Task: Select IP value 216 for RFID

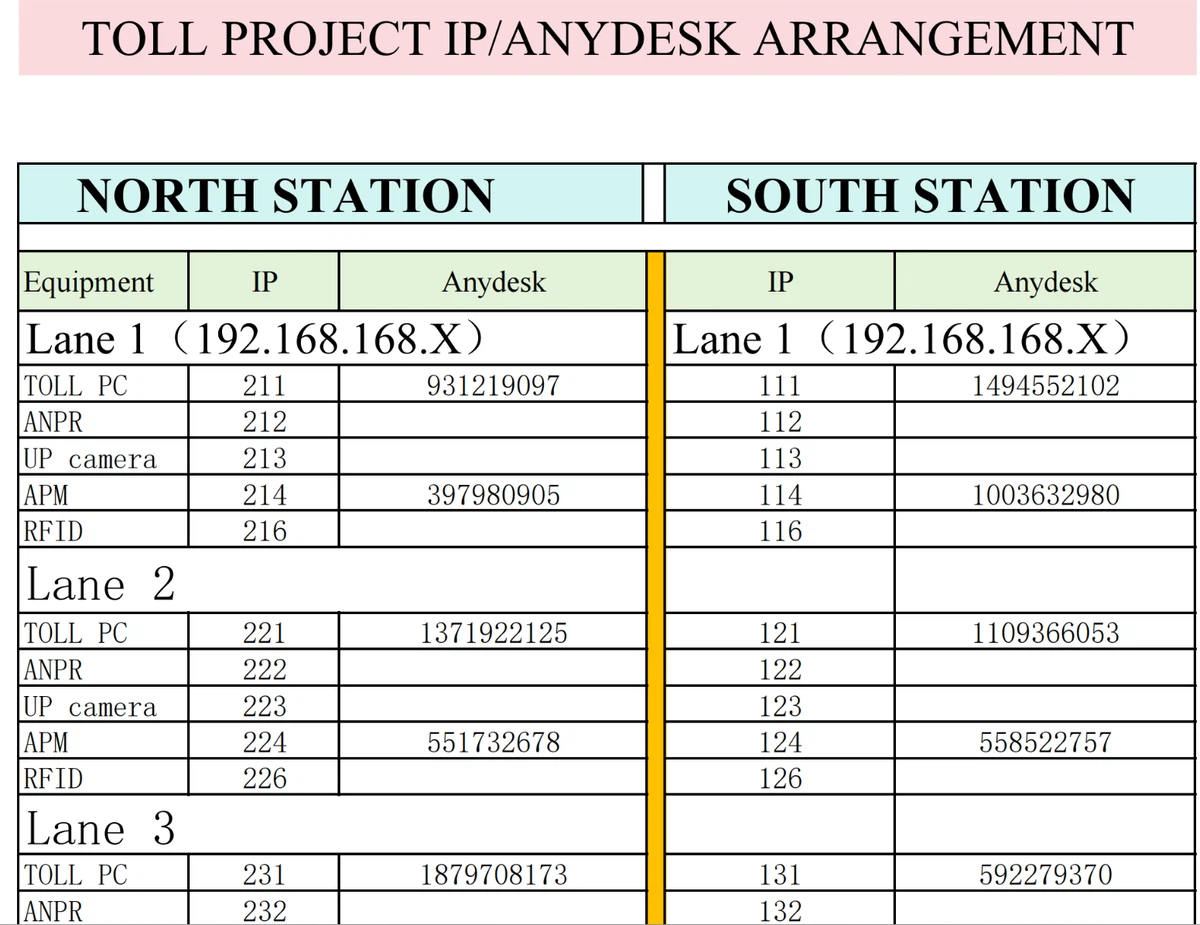Action: [x=264, y=531]
